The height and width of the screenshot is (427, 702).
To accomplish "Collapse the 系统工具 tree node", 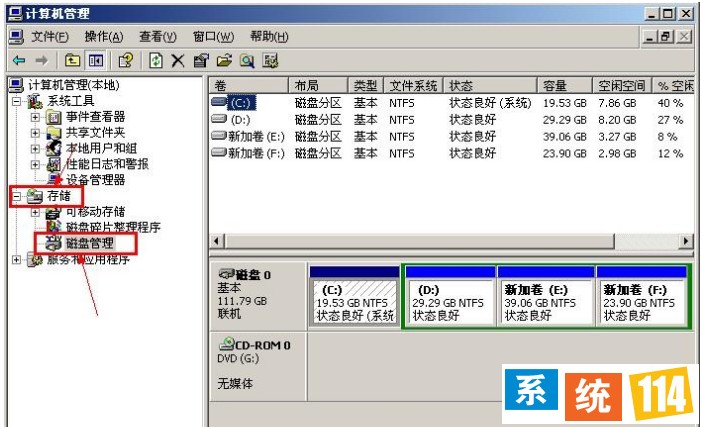I will tap(17, 101).
